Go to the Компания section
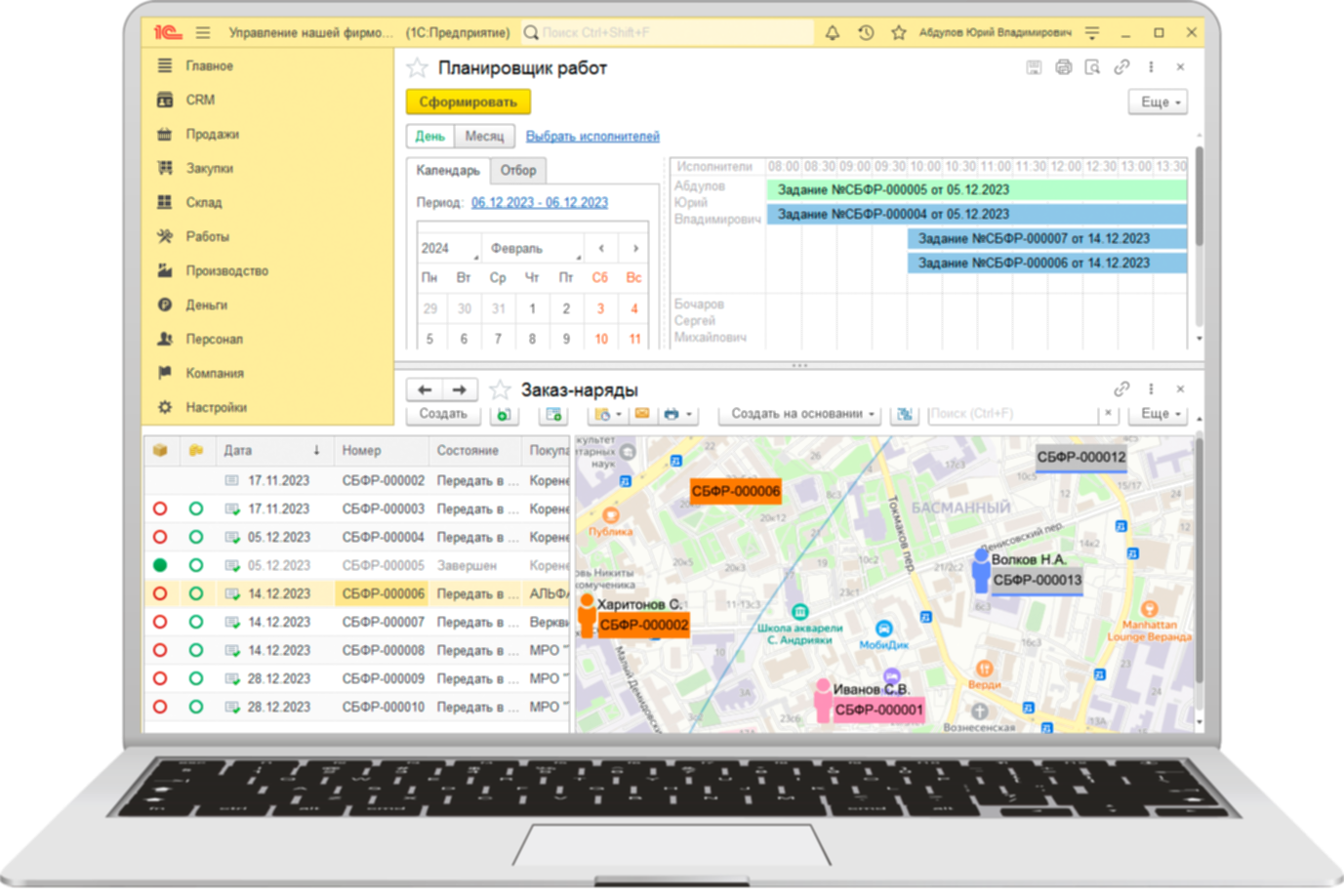The image size is (1344, 896). pos(215,373)
